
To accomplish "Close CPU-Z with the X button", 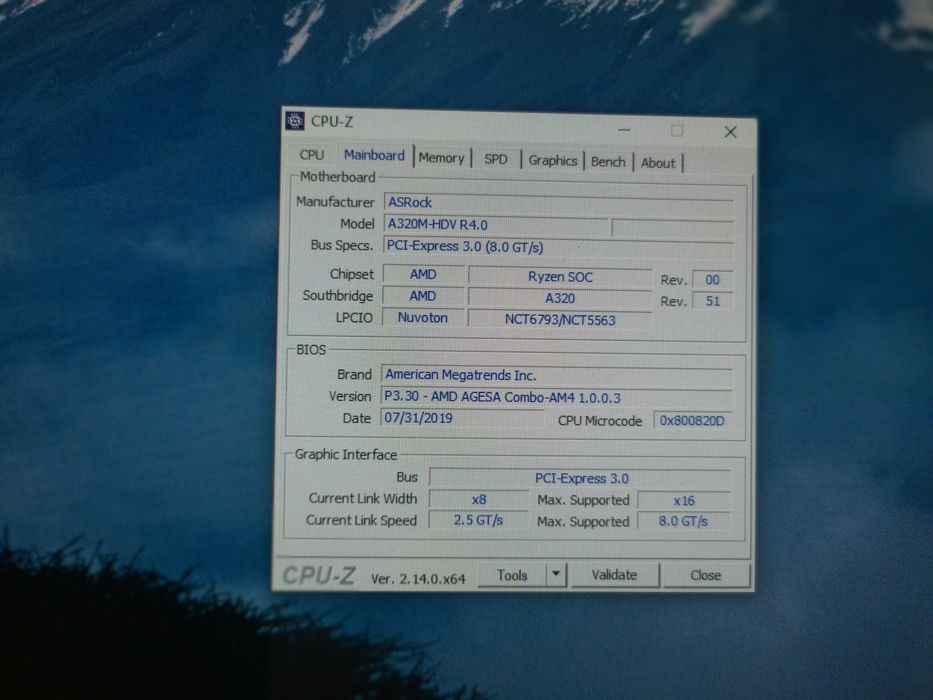I will (x=731, y=132).
